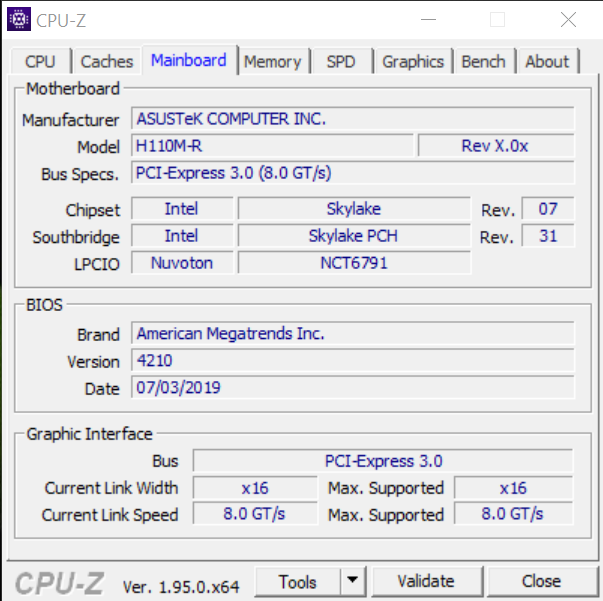This screenshot has height=601, width=603.
Task: Click the Tools button
Action: (298, 581)
